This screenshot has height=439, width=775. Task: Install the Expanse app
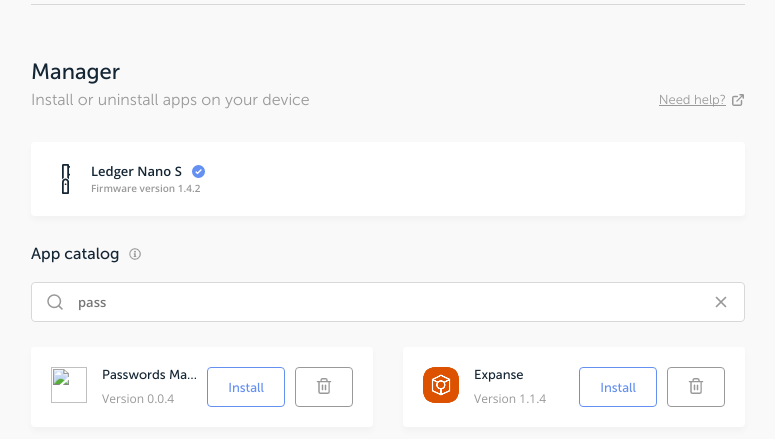618,387
